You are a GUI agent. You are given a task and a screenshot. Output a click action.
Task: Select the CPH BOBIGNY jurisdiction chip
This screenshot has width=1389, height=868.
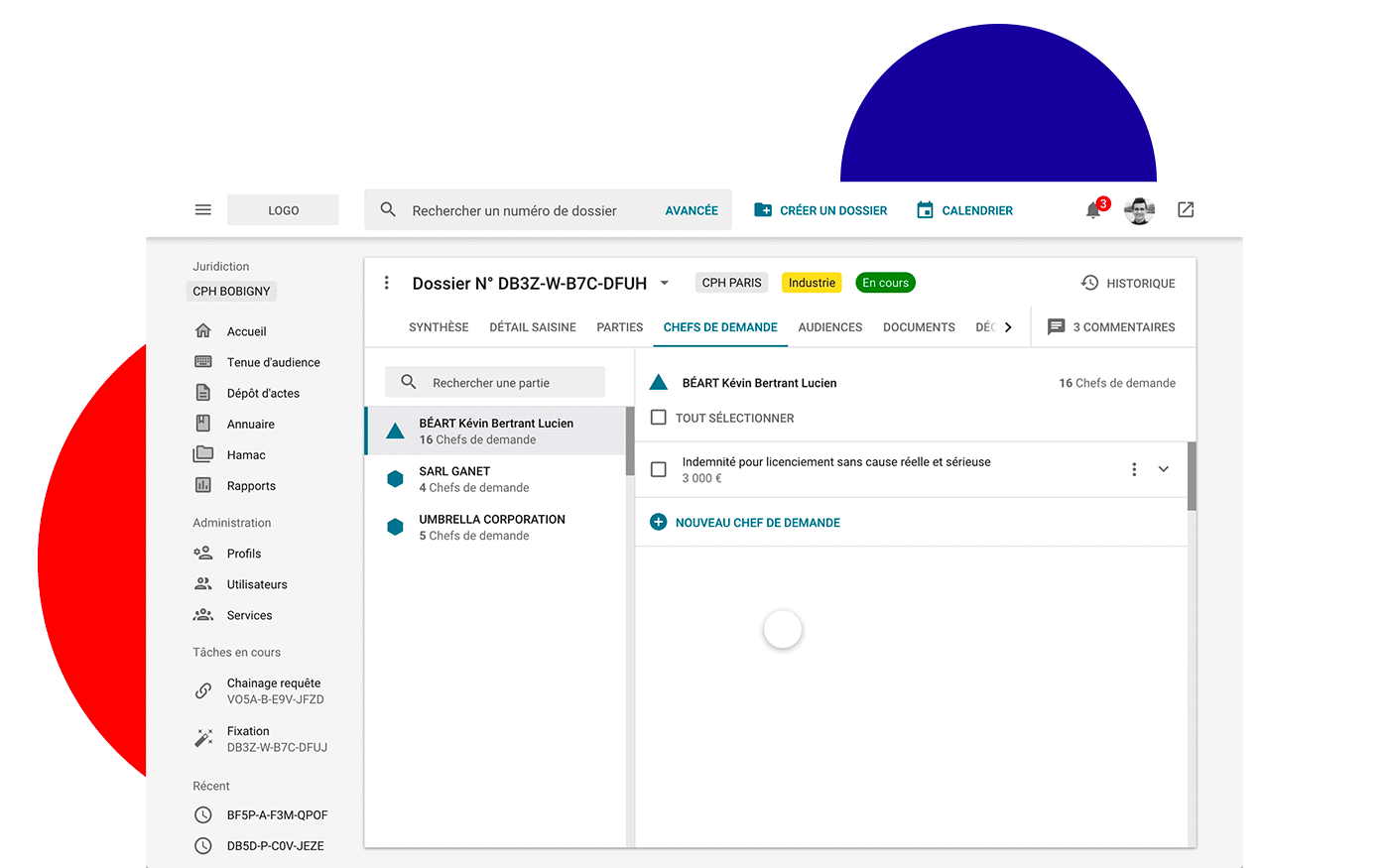[231, 292]
